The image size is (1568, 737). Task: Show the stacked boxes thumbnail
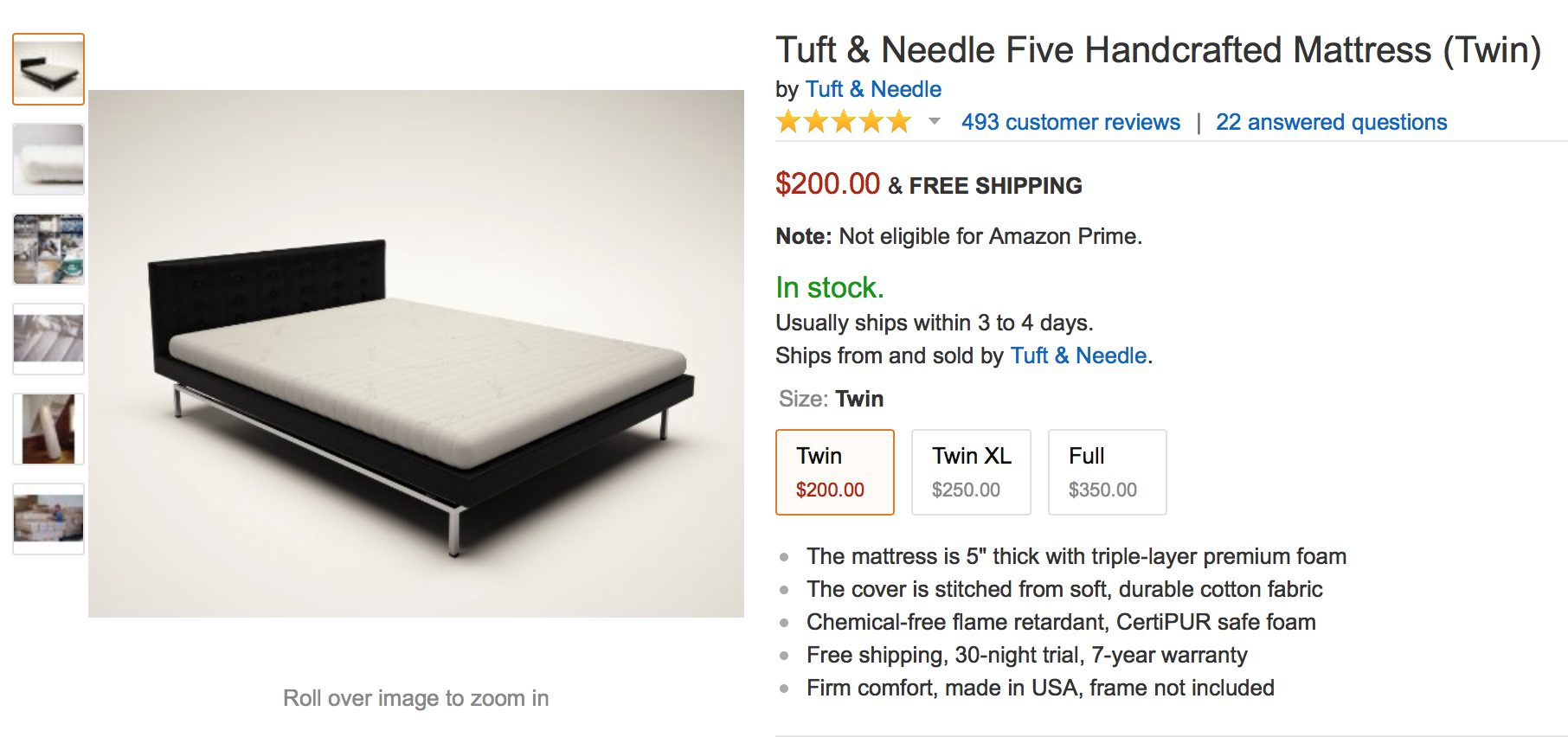tap(48, 519)
